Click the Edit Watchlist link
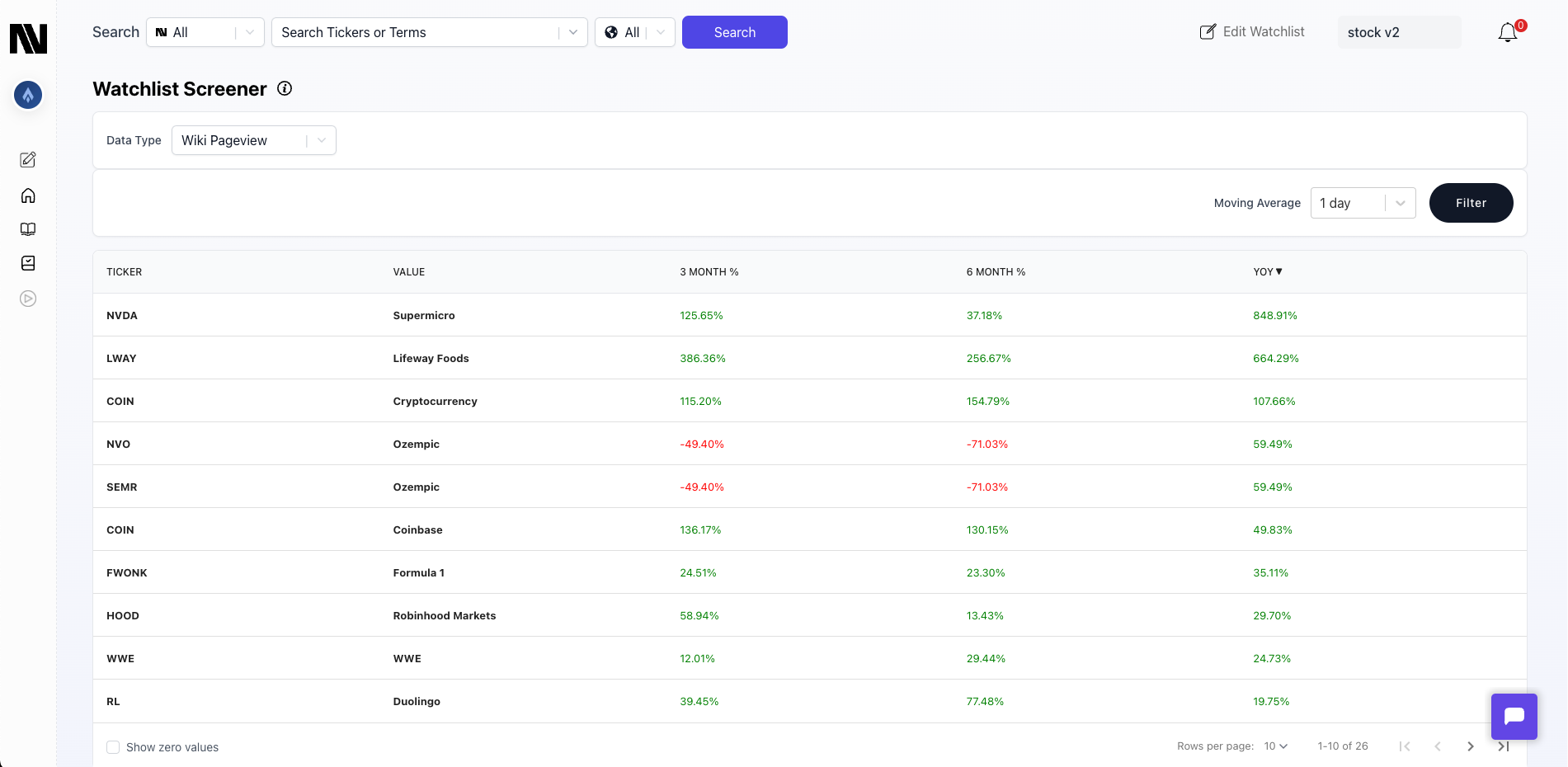Image resolution: width=1568 pixels, height=767 pixels. 1252,32
